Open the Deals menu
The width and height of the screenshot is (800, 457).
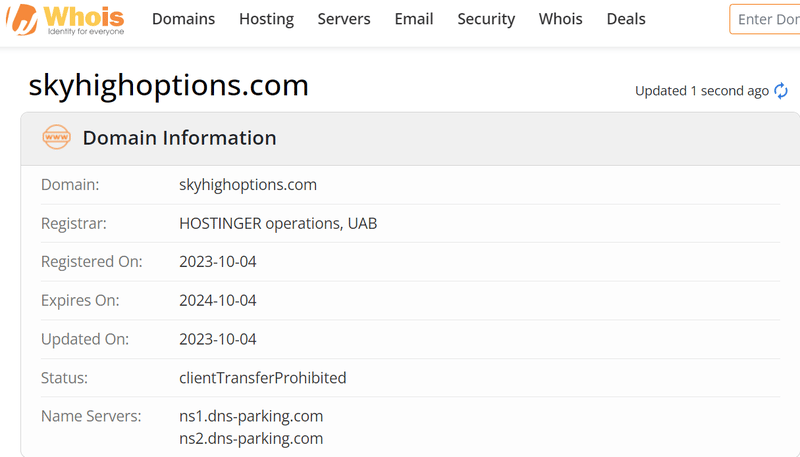pos(626,19)
